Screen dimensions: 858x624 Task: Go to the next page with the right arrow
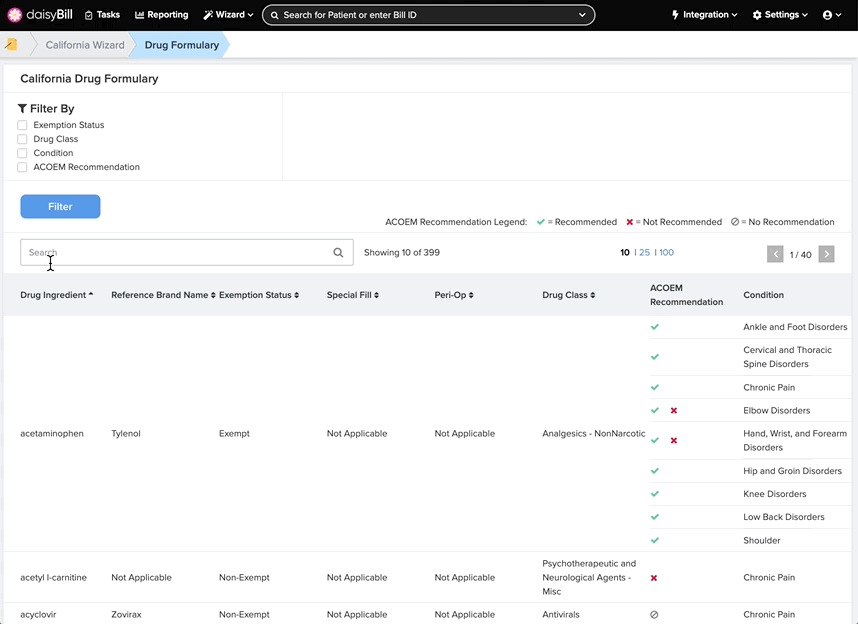tap(826, 254)
